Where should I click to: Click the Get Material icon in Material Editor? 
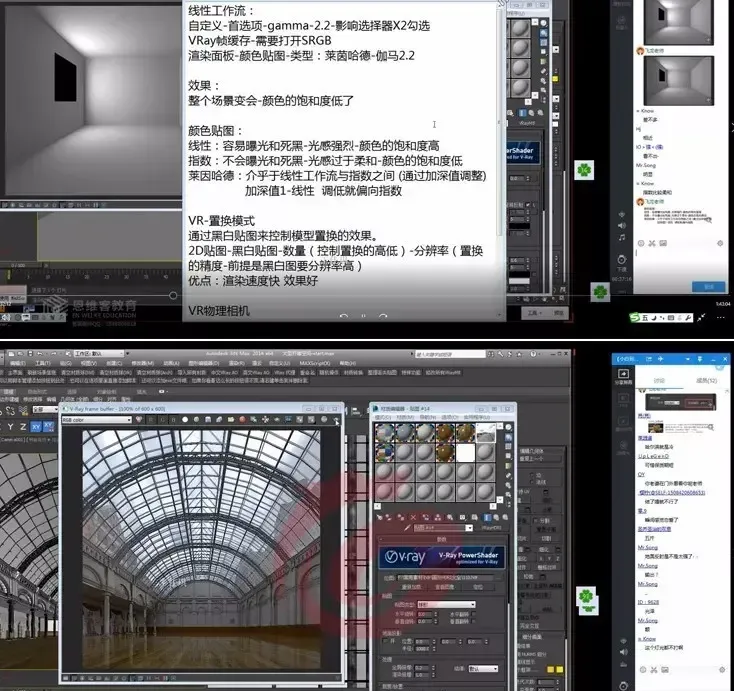point(379,517)
